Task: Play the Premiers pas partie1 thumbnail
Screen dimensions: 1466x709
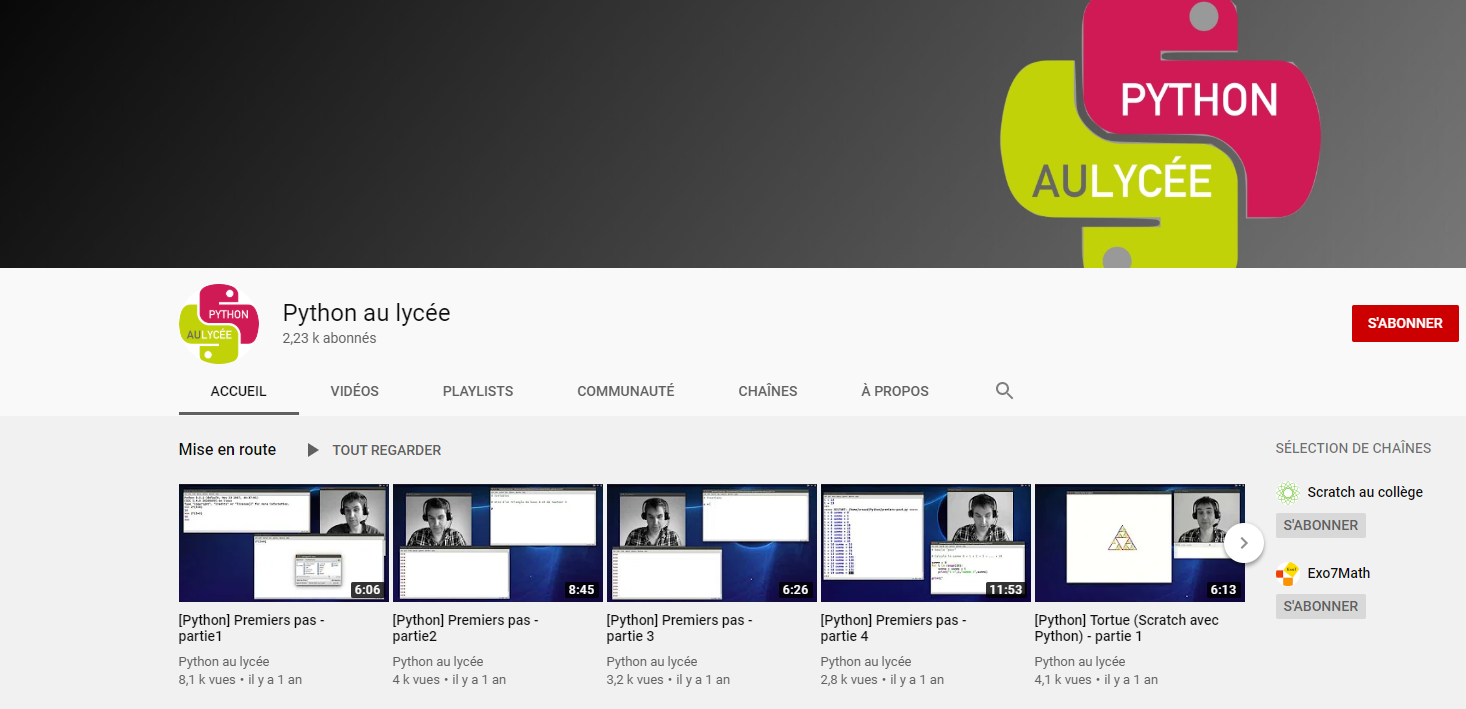Action: (284, 543)
